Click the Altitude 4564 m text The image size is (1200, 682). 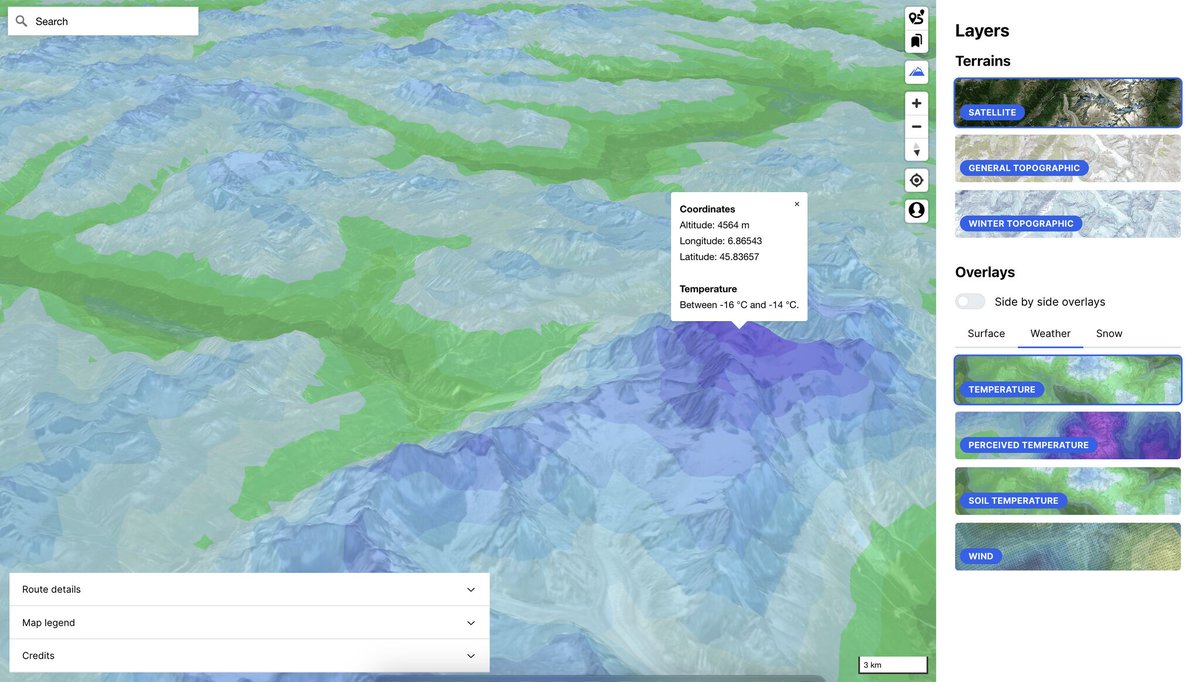pos(714,225)
